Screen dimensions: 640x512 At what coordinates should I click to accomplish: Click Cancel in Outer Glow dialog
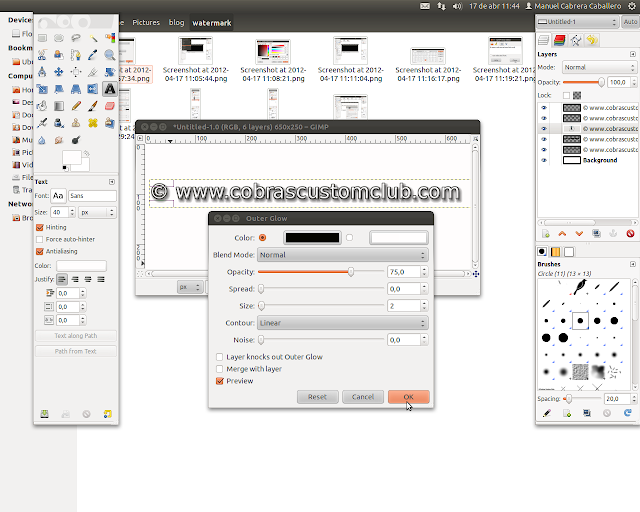click(363, 396)
